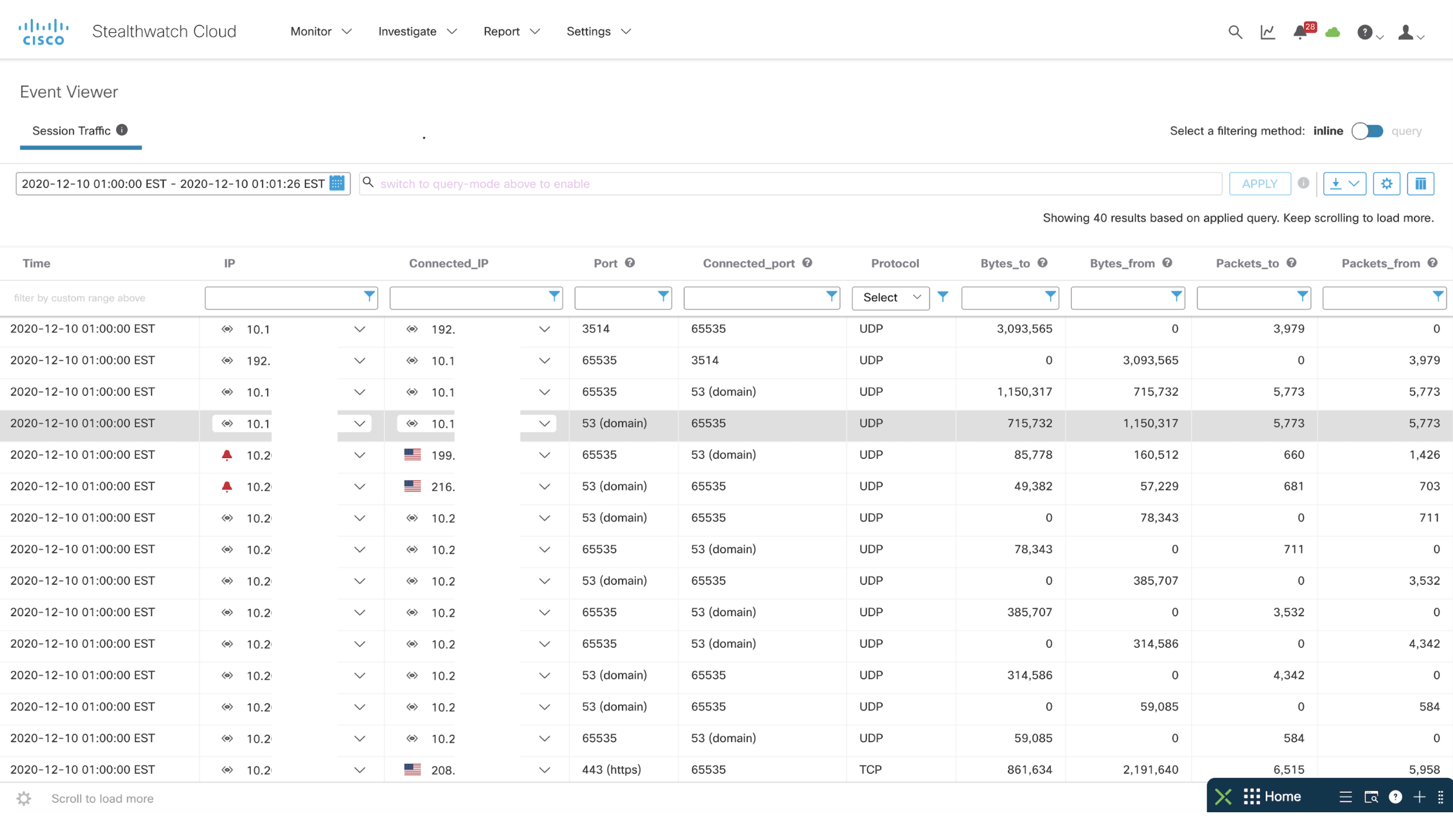Viewport: 1453px width, 840px height.
Task: Click the green cloud sensor icon
Action: [1332, 32]
